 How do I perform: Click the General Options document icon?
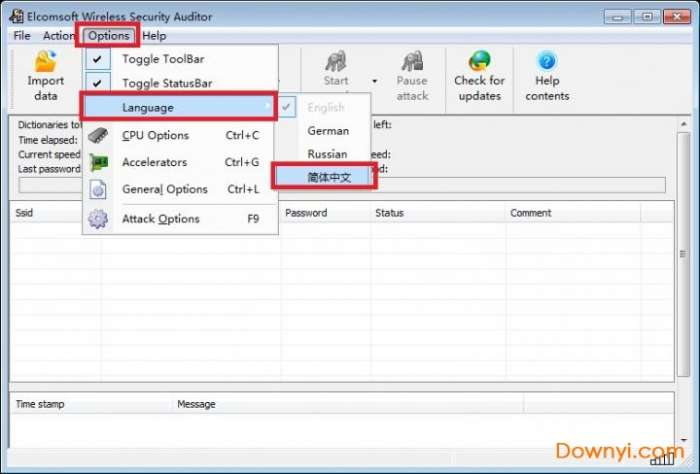point(98,189)
